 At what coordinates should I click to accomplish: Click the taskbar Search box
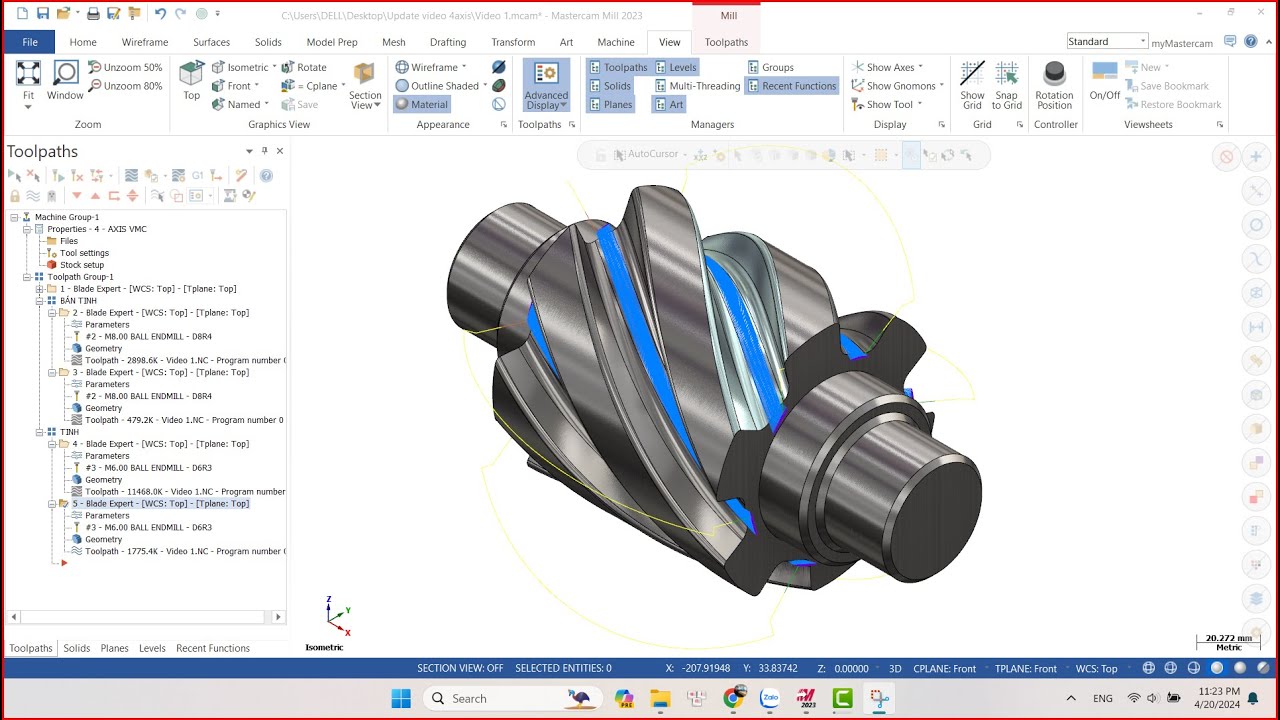tap(513, 698)
